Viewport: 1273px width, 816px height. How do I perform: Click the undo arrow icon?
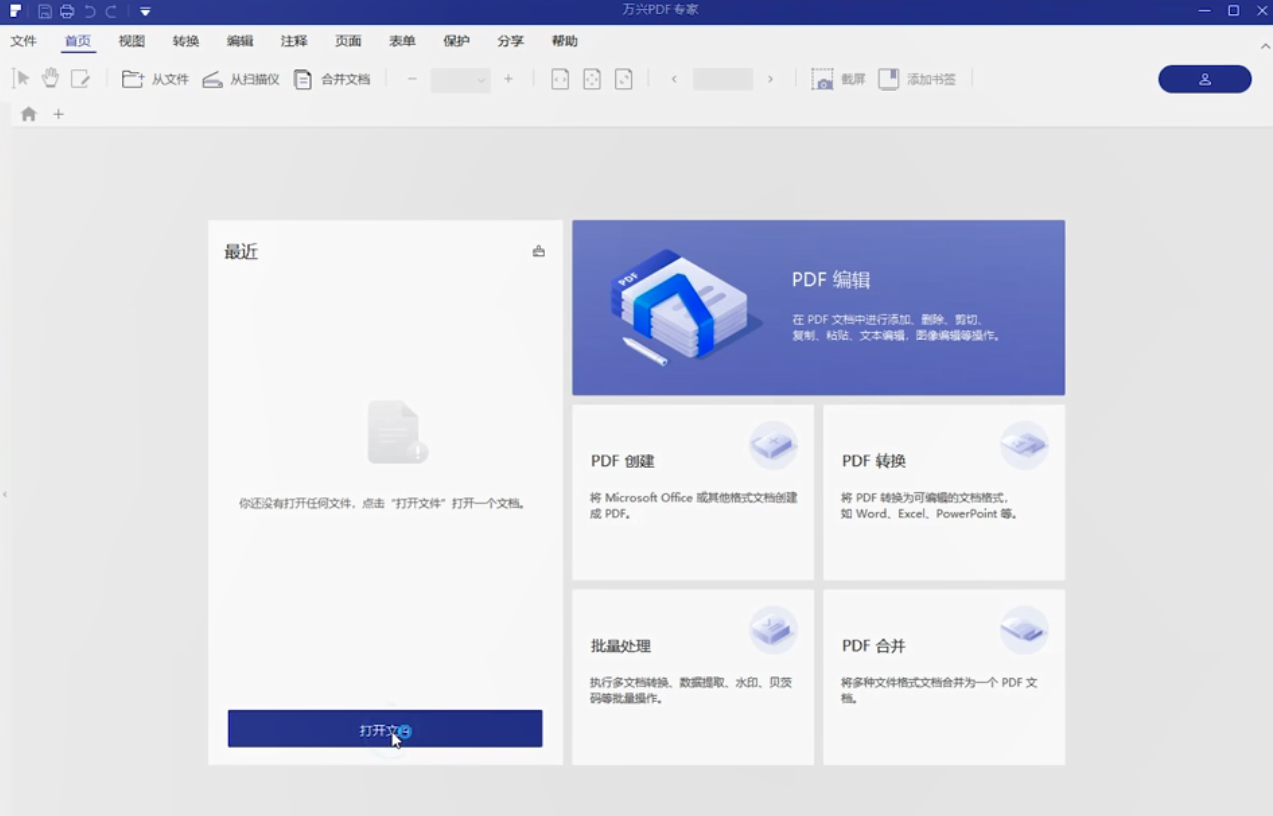coord(90,11)
